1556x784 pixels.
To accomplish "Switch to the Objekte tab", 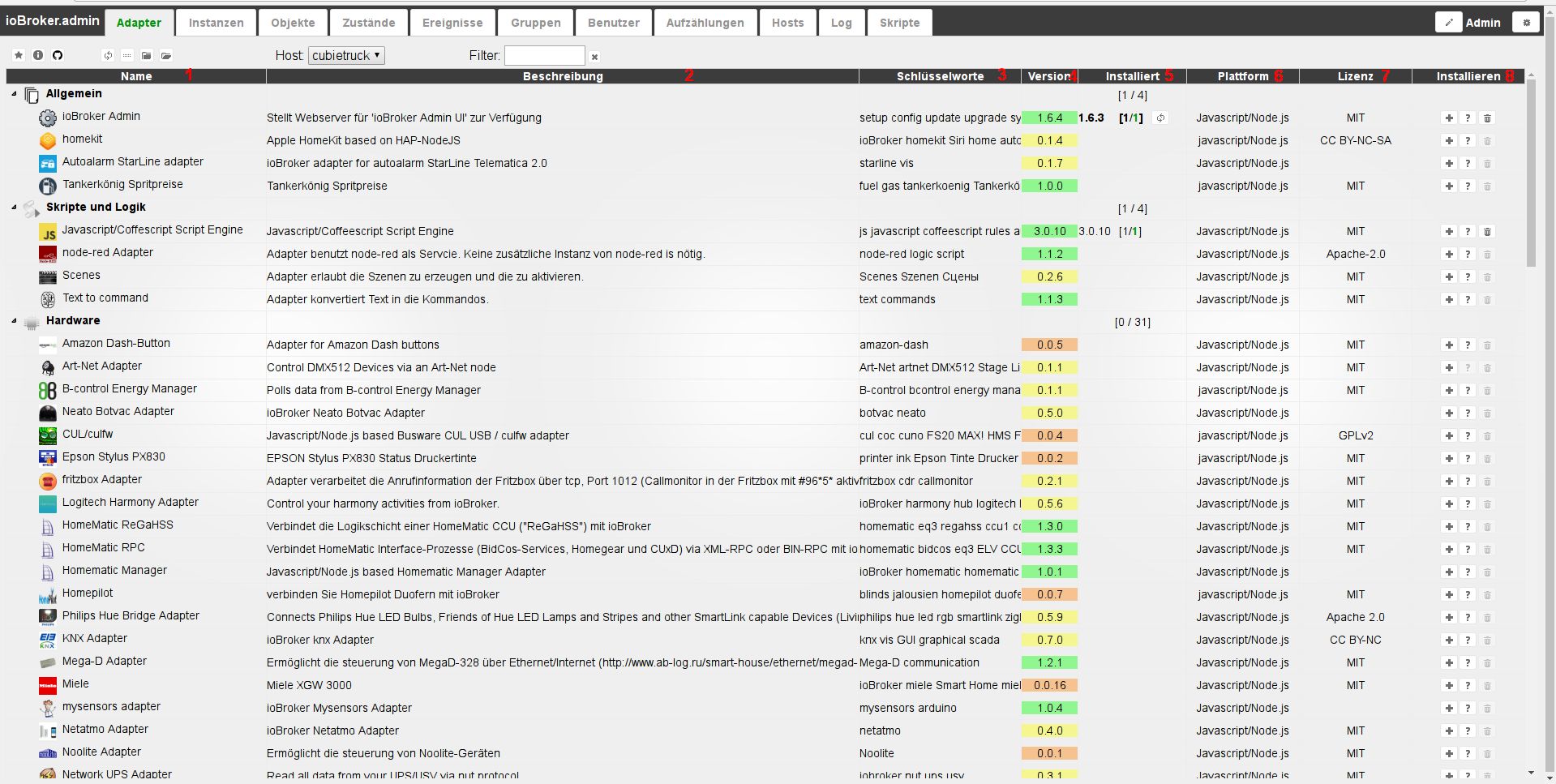I will pos(293,23).
